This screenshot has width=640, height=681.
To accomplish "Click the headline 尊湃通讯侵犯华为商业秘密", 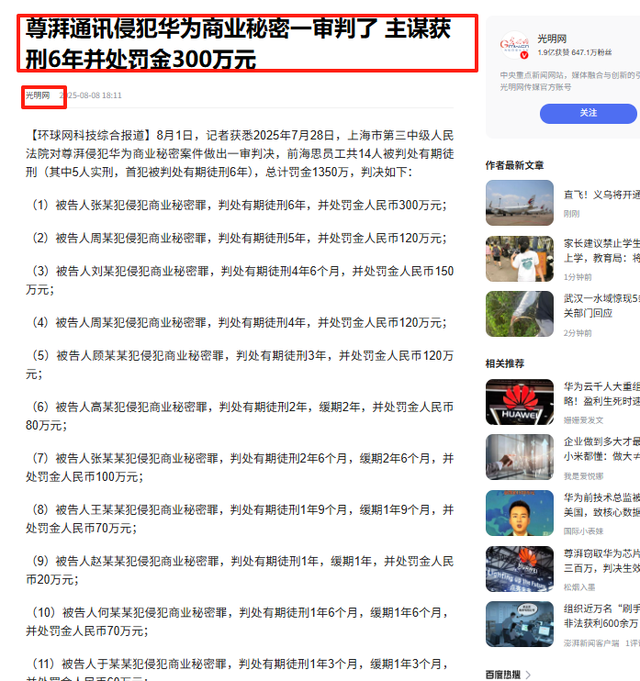I will (238, 43).
